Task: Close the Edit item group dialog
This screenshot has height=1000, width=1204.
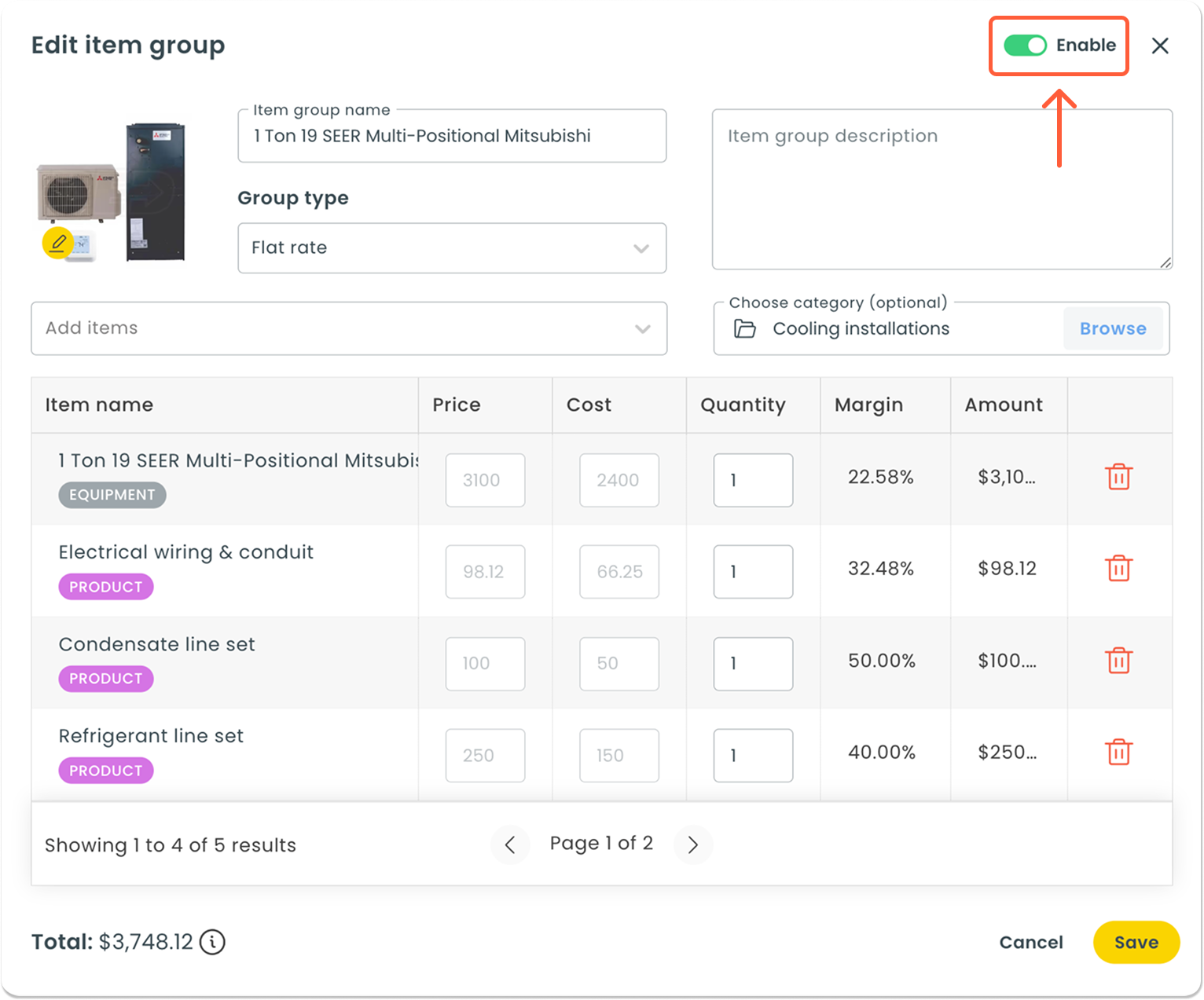Action: pyautogui.click(x=1160, y=46)
